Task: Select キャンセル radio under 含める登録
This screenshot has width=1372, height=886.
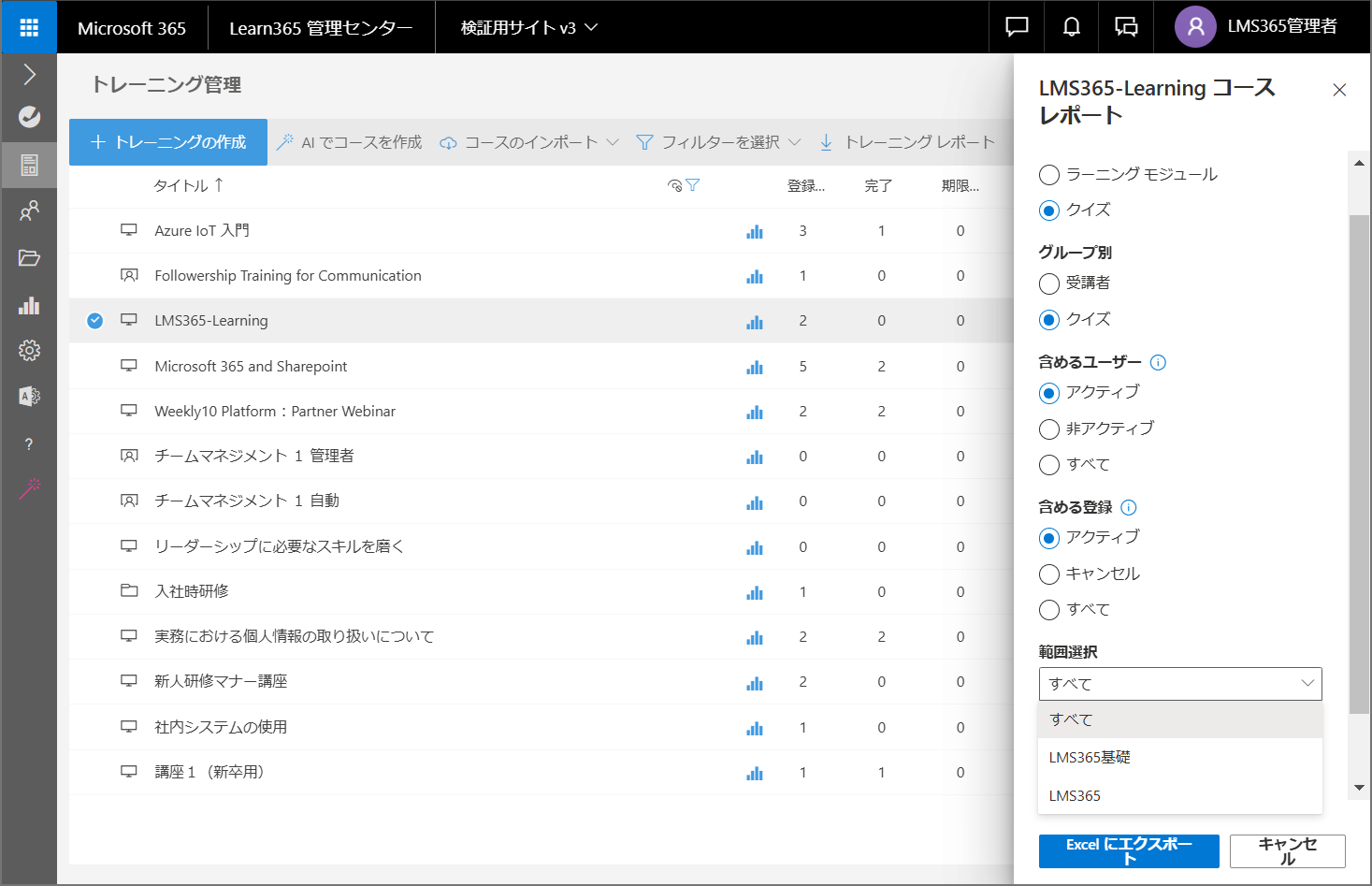Action: coord(1049,574)
